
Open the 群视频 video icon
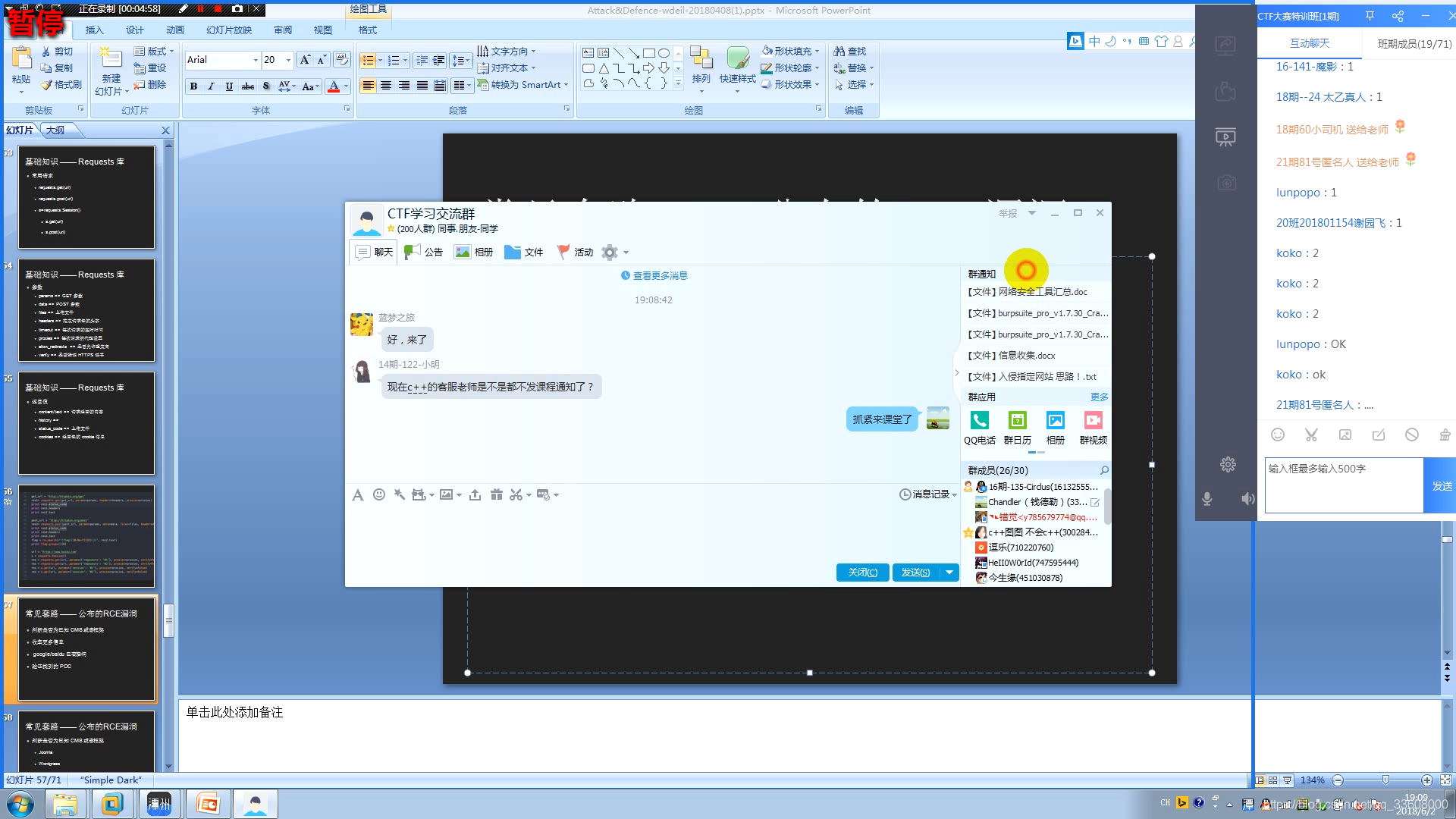(1093, 420)
